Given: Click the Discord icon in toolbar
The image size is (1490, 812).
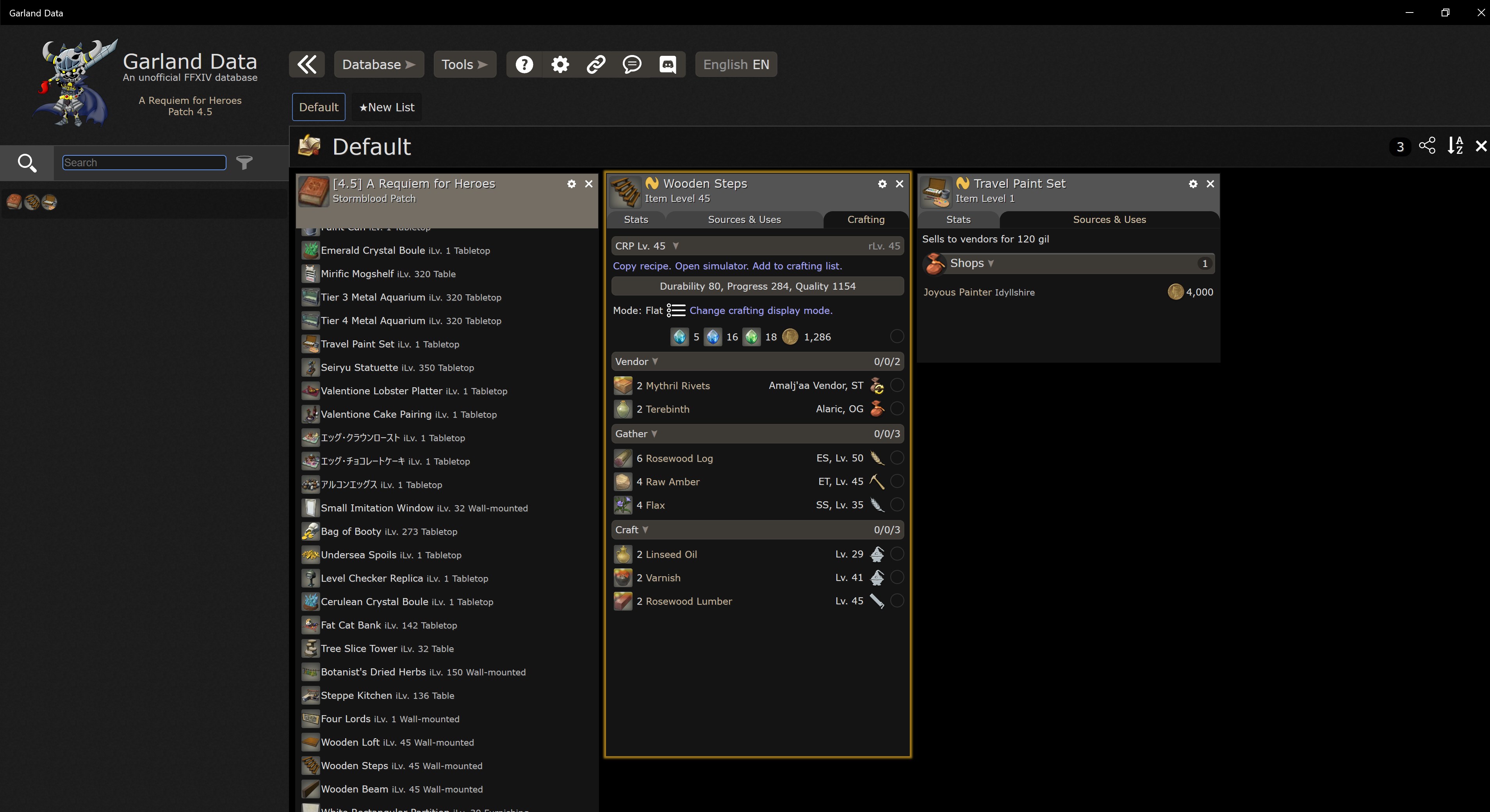Looking at the screenshot, I should pyautogui.click(x=667, y=64).
